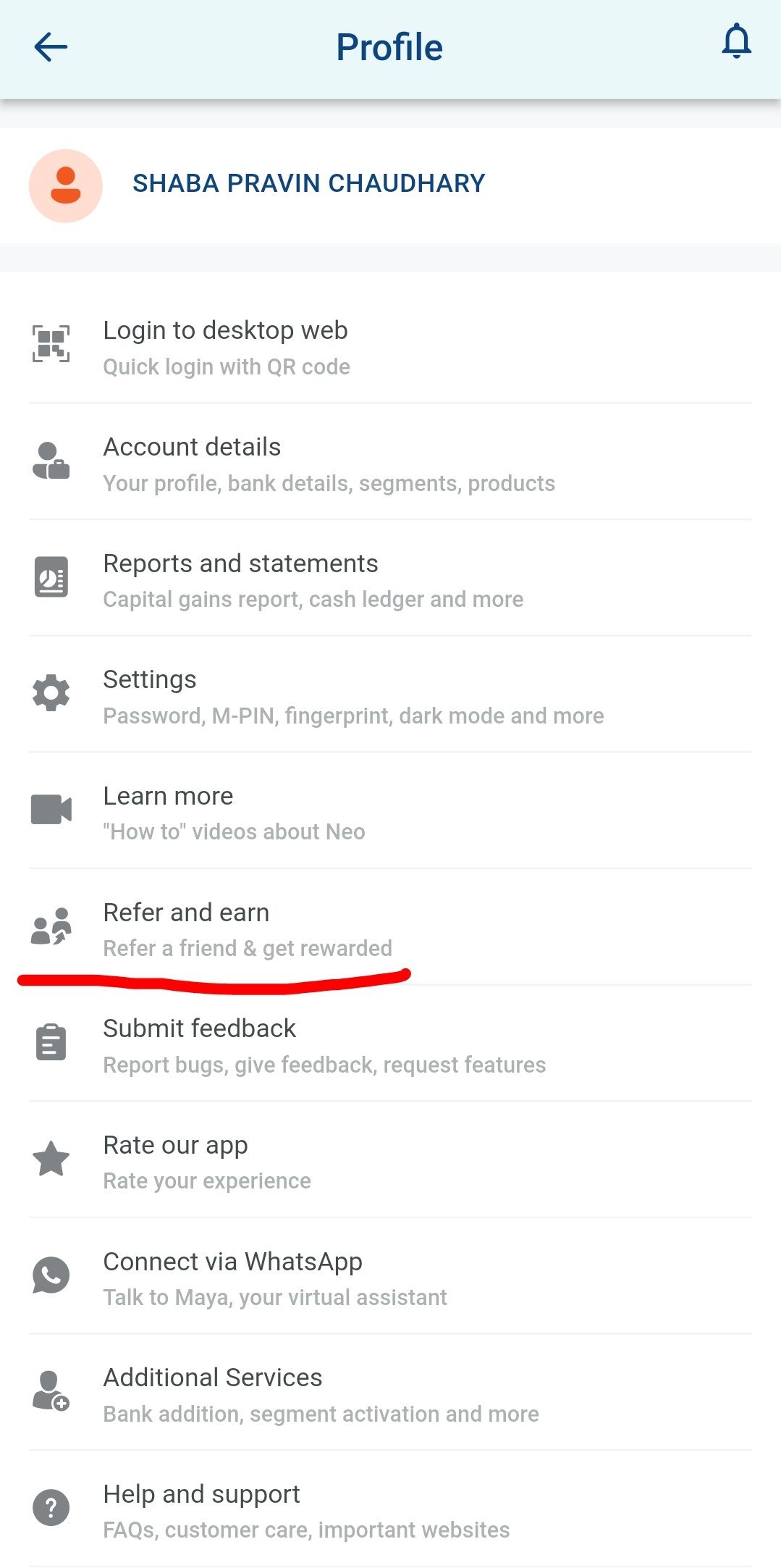Click the Account details briefcase icon
This screenshot has width=781, height=1568.
(x=51, y=461)
